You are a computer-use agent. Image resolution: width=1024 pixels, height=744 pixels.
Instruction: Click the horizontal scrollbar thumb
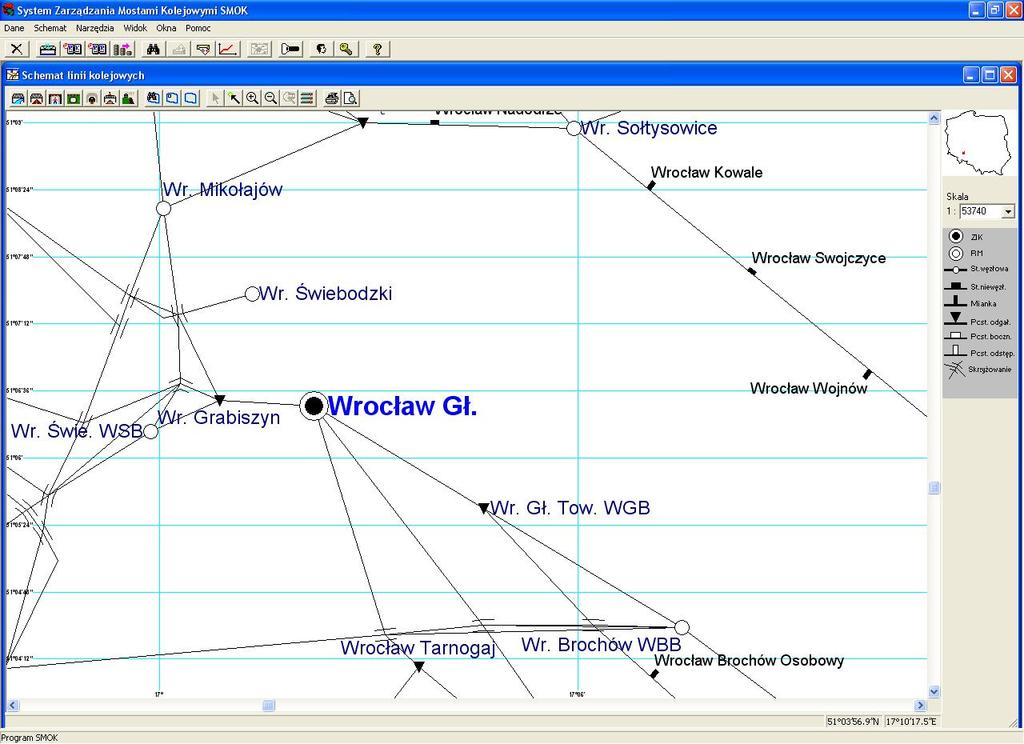click(268, 705)
